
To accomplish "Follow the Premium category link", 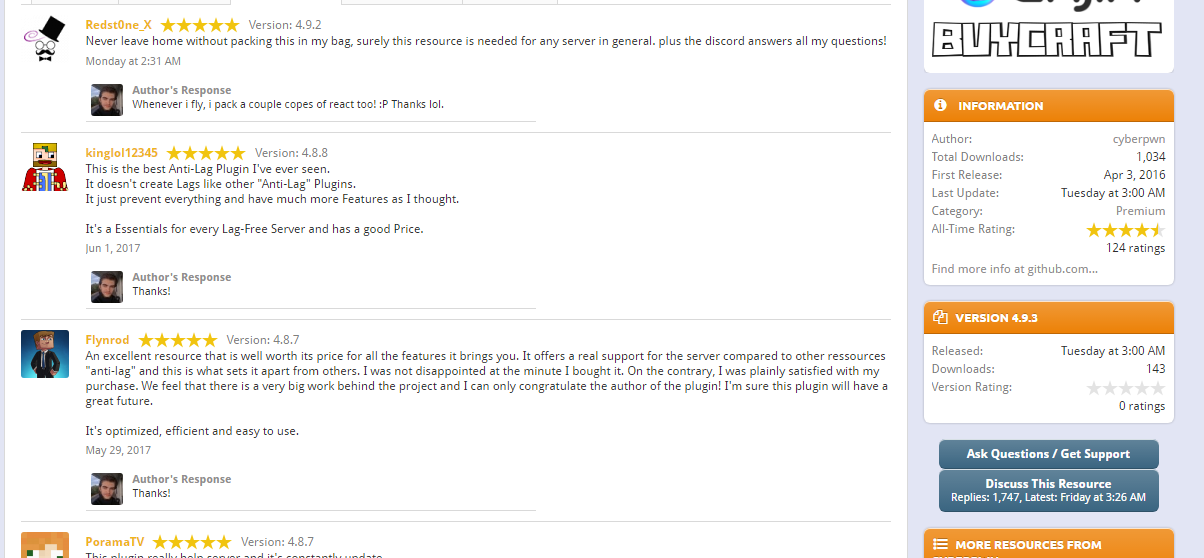I will point(1140,211).
